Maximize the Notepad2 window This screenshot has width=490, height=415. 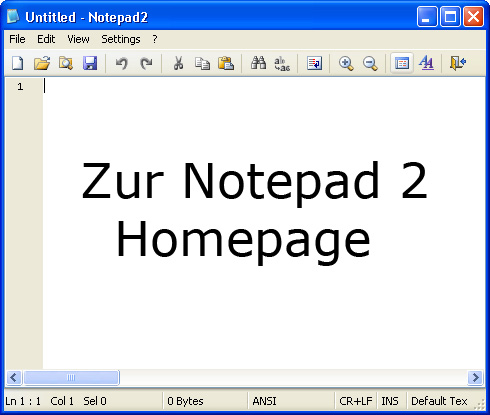click(450, 16)
